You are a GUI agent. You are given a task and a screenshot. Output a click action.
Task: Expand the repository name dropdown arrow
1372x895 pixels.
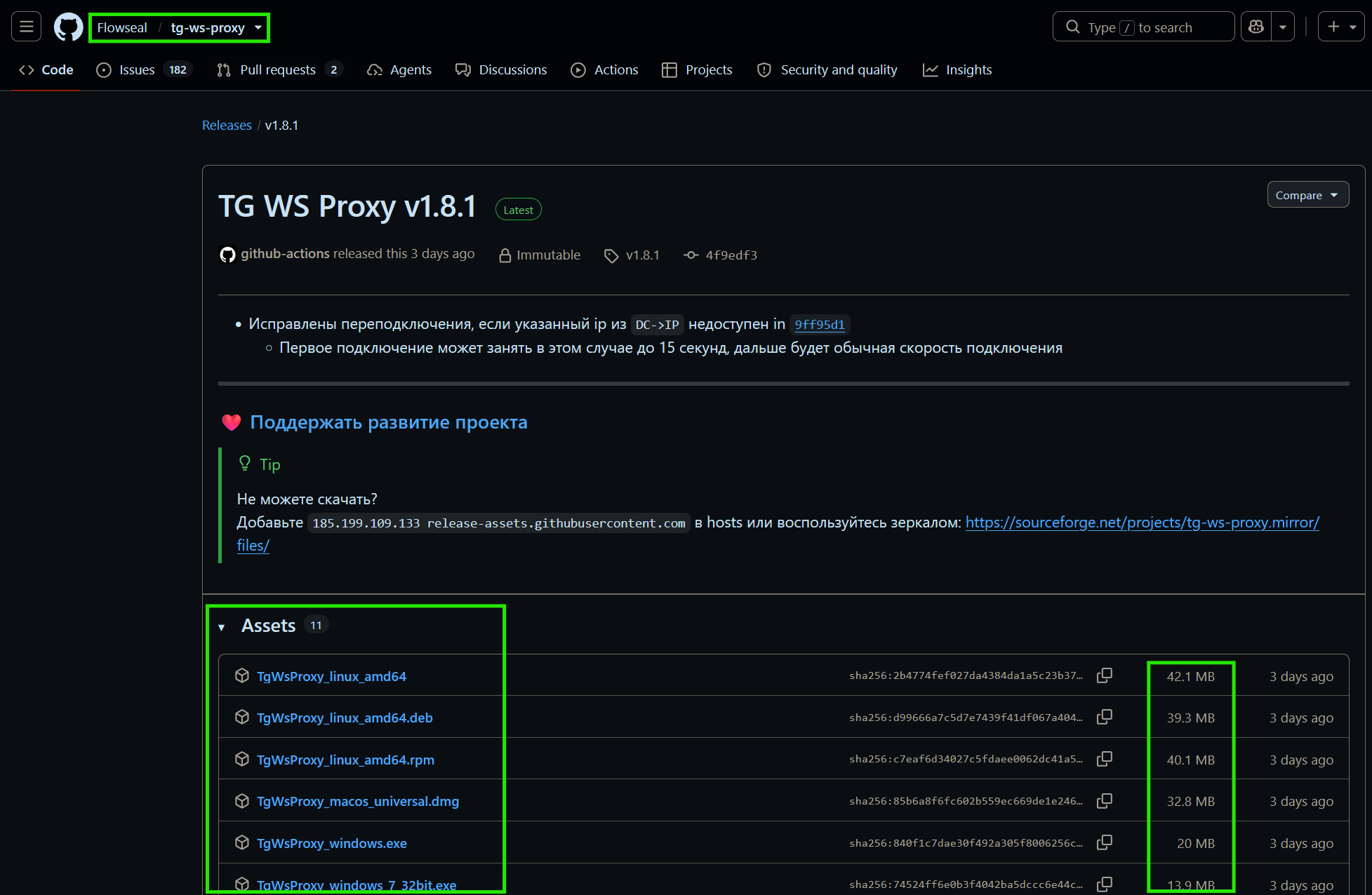[258, 27]
